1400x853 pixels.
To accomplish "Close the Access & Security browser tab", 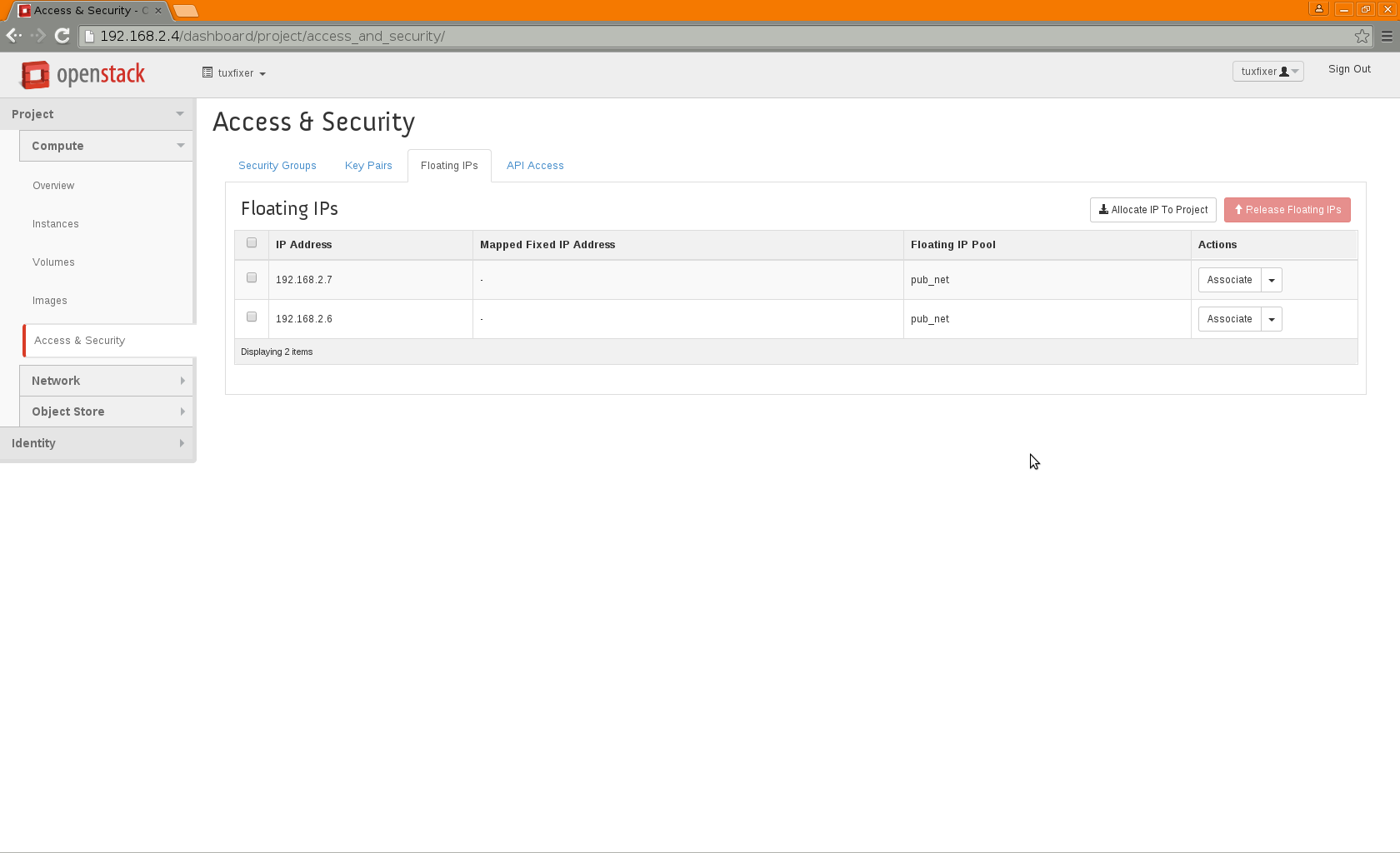I will click(x=158, y=11).
